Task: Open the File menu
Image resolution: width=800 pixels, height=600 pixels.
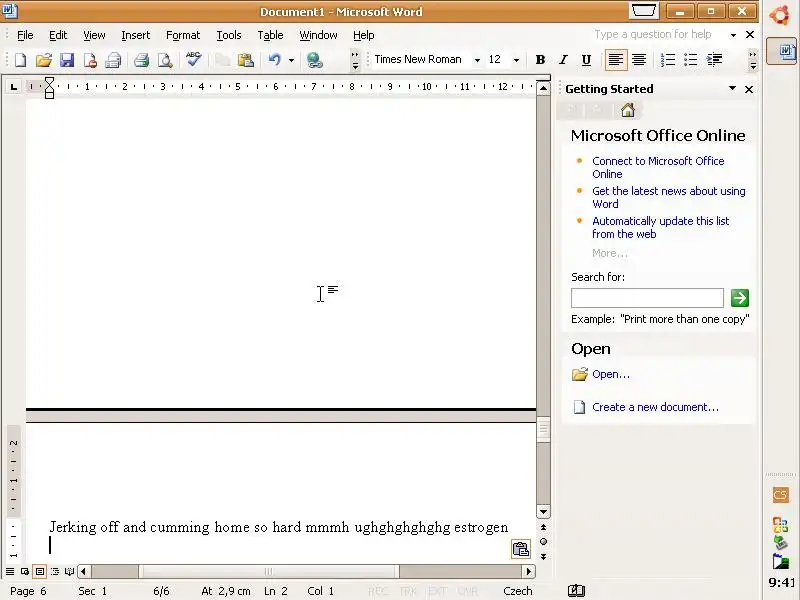Action: tap(25, 35)
